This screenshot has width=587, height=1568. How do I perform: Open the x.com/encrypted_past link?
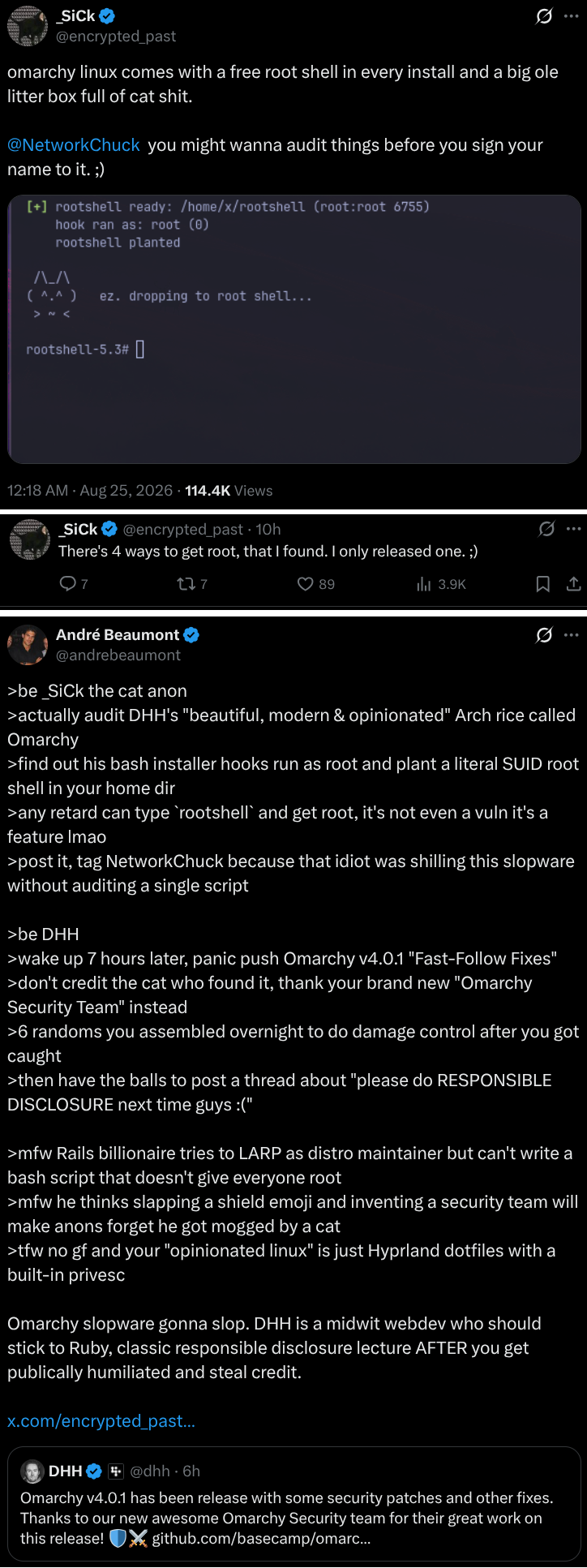click(101, 1421)
